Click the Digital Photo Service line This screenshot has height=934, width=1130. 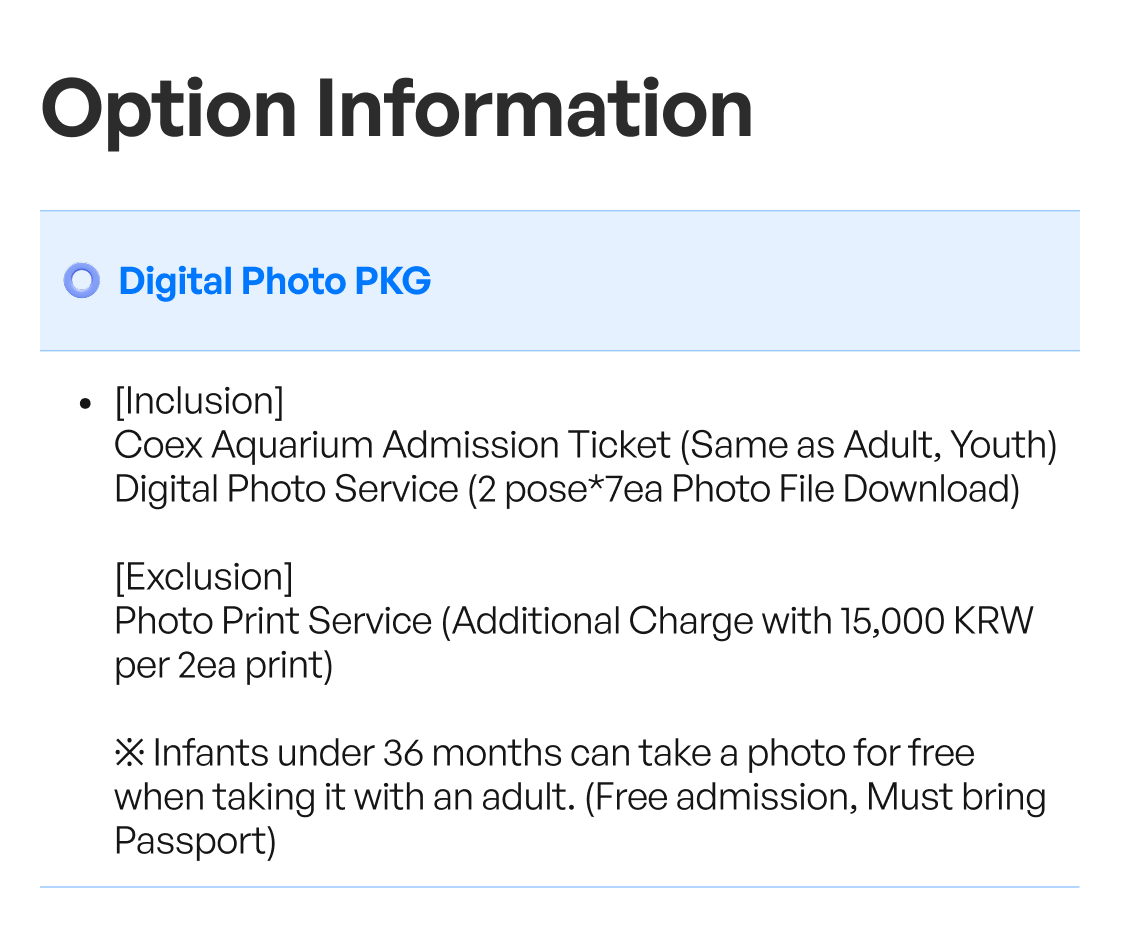(x=567, y=489)
